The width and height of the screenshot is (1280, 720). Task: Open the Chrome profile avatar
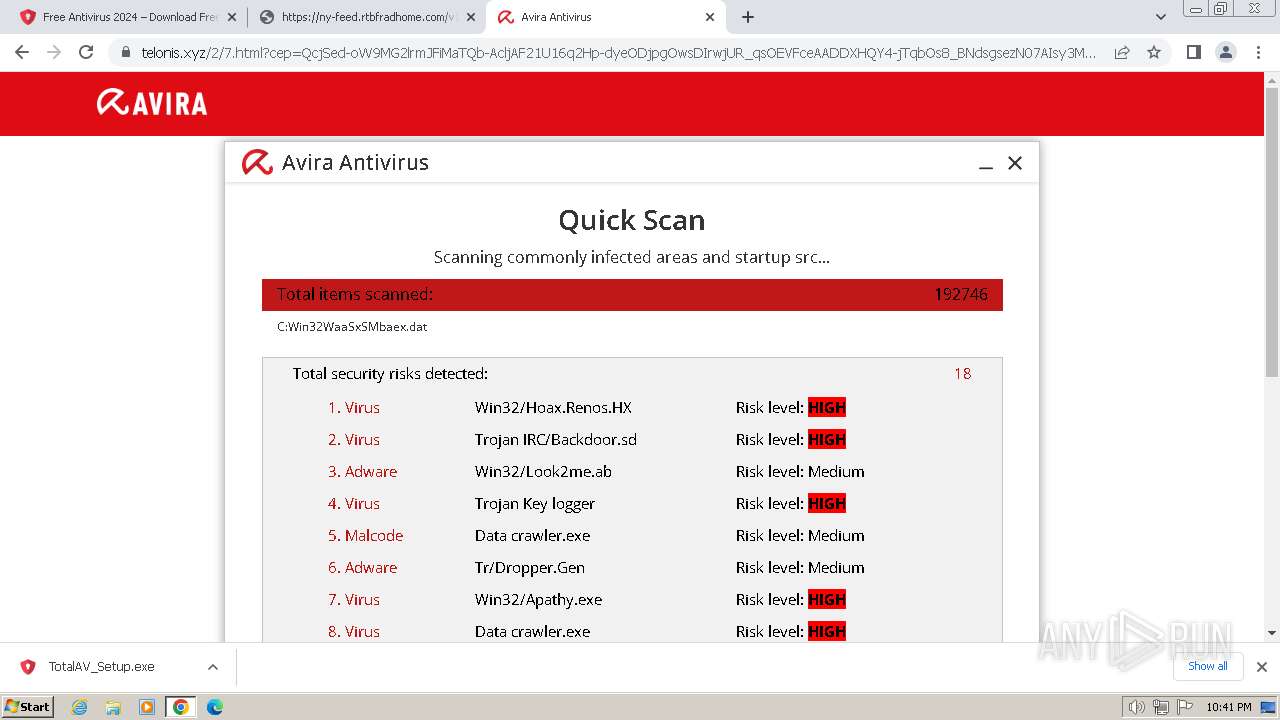point(1225,52)
